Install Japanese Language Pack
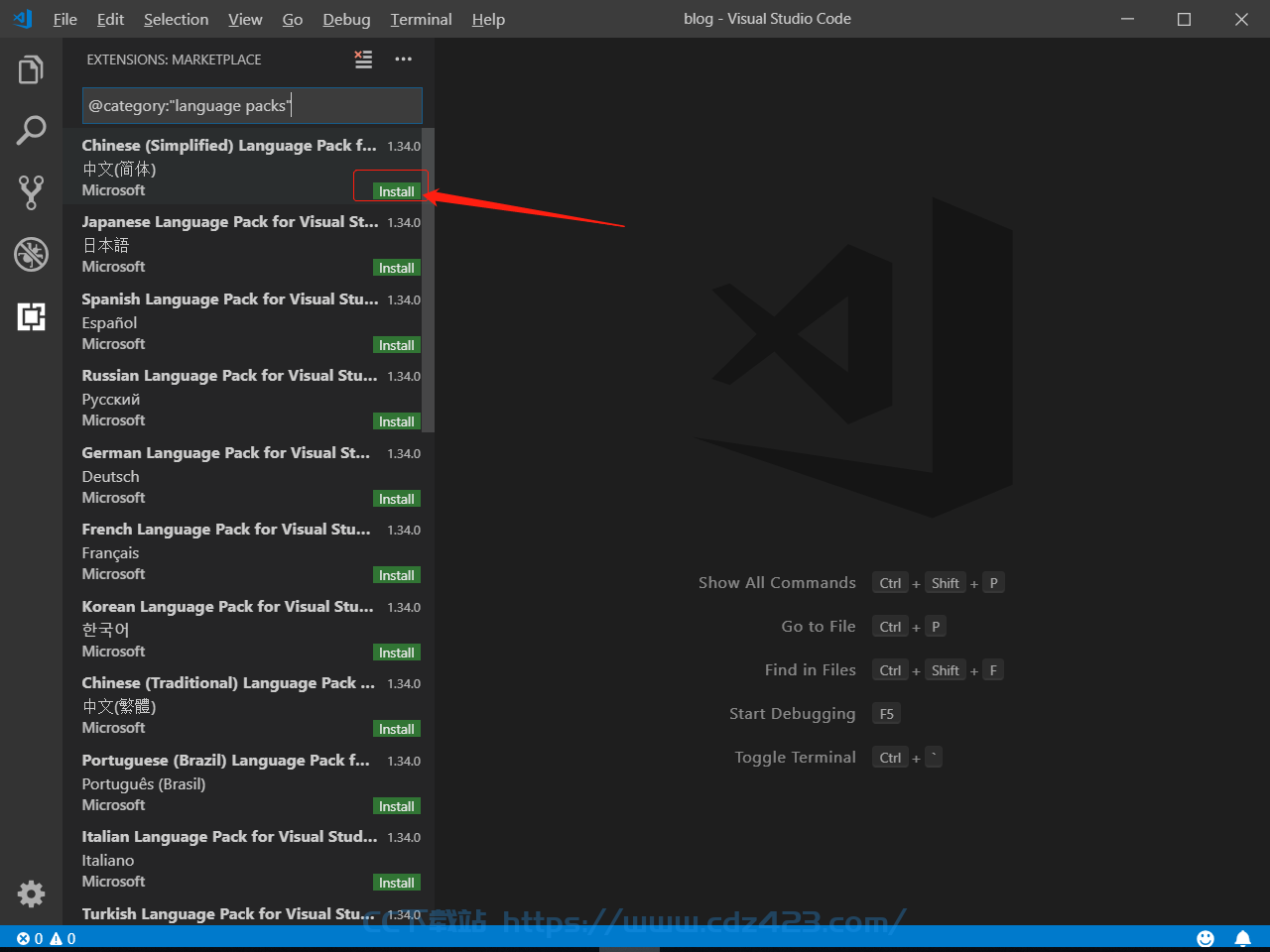The height and width of the screenshot is (952, 1270). click(x=397, y=268)
